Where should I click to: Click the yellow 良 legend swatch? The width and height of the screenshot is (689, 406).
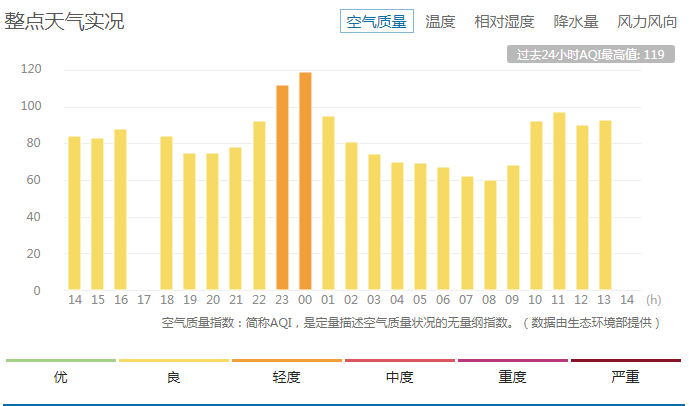click(174, 360)
